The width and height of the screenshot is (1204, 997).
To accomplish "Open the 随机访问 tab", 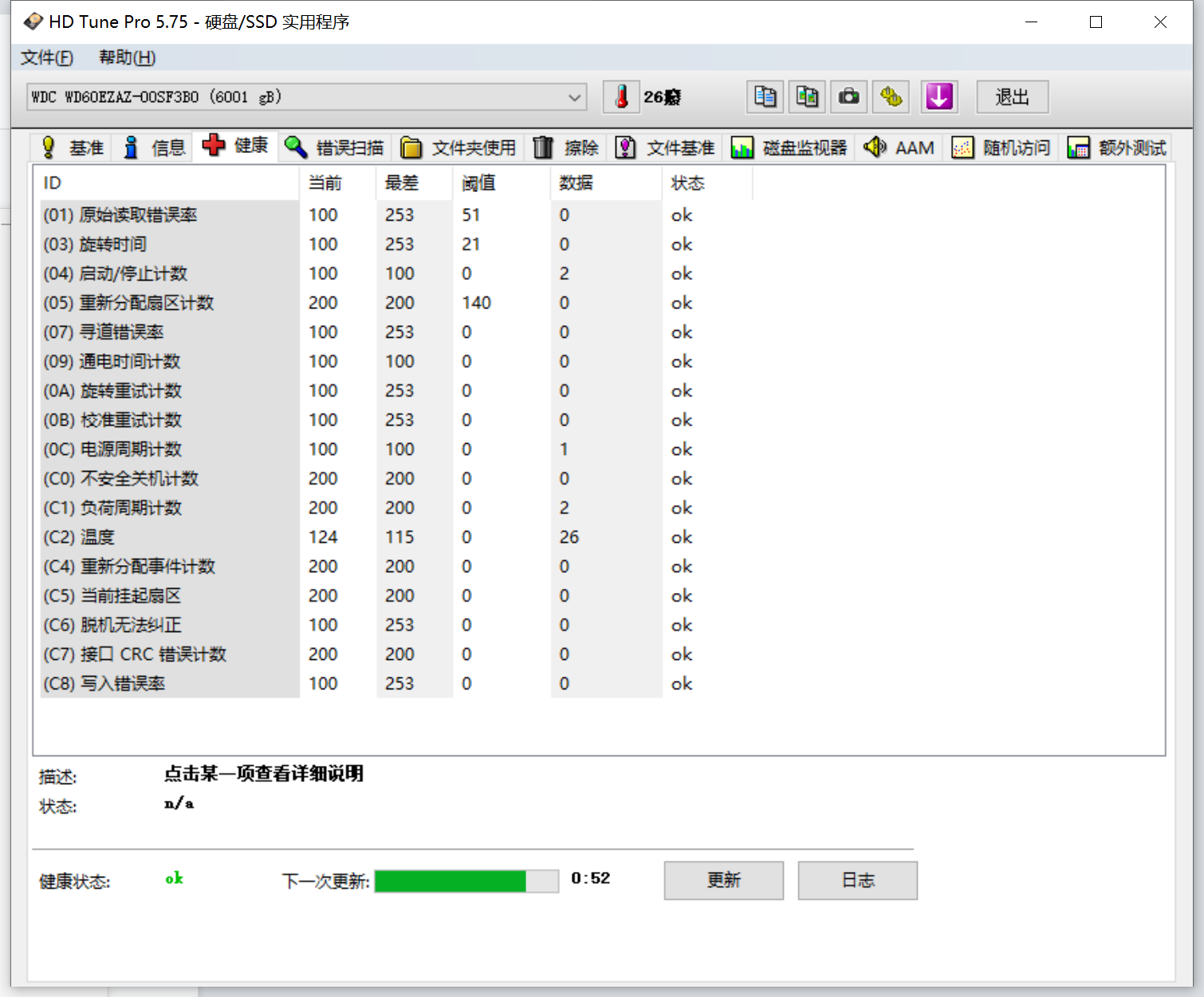I will click(1001, 147).
